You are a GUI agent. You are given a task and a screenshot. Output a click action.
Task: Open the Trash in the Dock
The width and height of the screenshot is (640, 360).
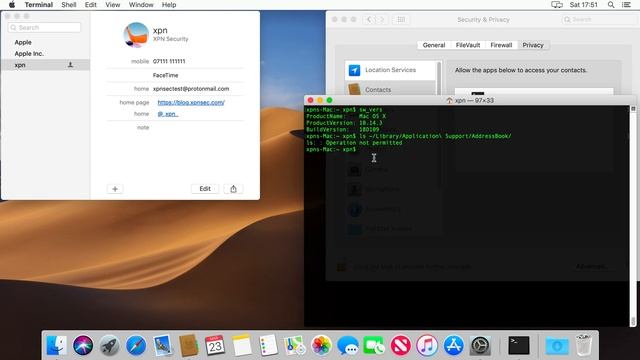pos(584,346)
